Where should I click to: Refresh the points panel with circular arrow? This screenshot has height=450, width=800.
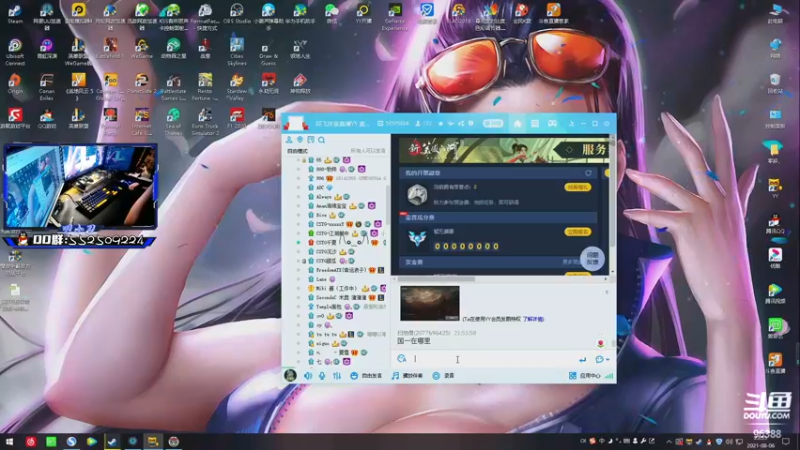pos(588,173)
